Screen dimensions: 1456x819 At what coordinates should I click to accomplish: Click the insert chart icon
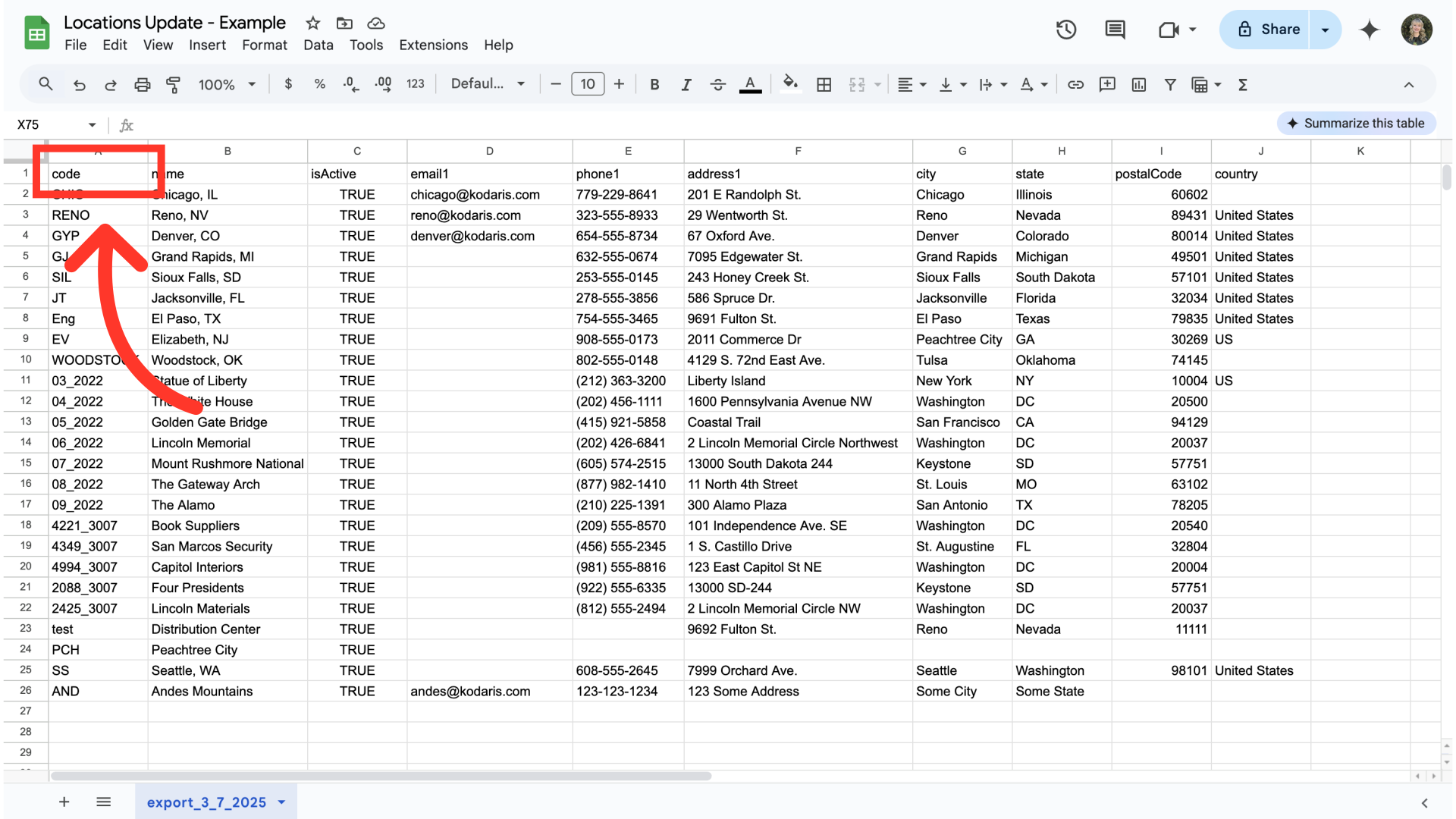point(1138,85)
